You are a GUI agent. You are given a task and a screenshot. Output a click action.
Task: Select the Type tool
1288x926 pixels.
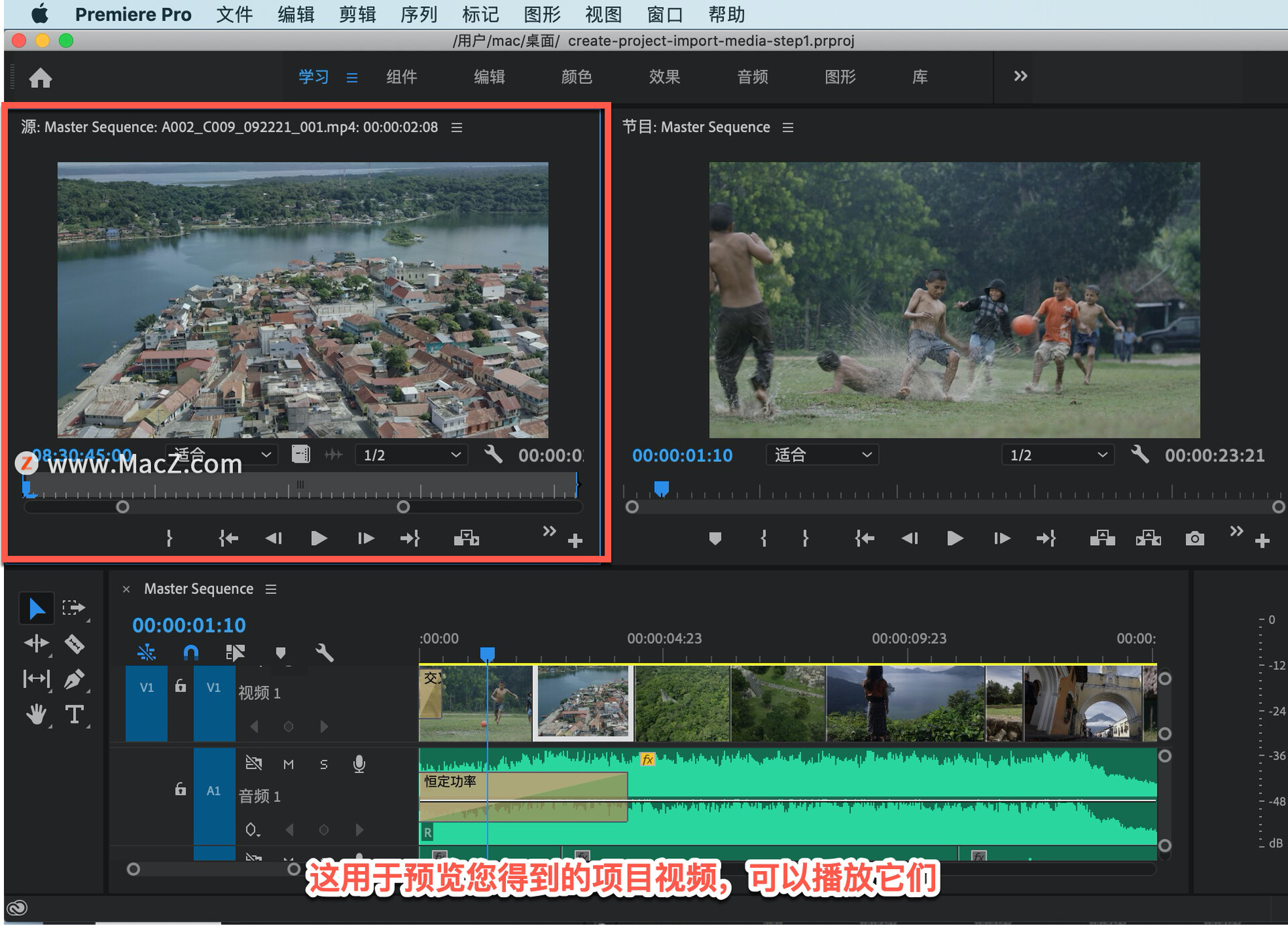pos(74,715)
